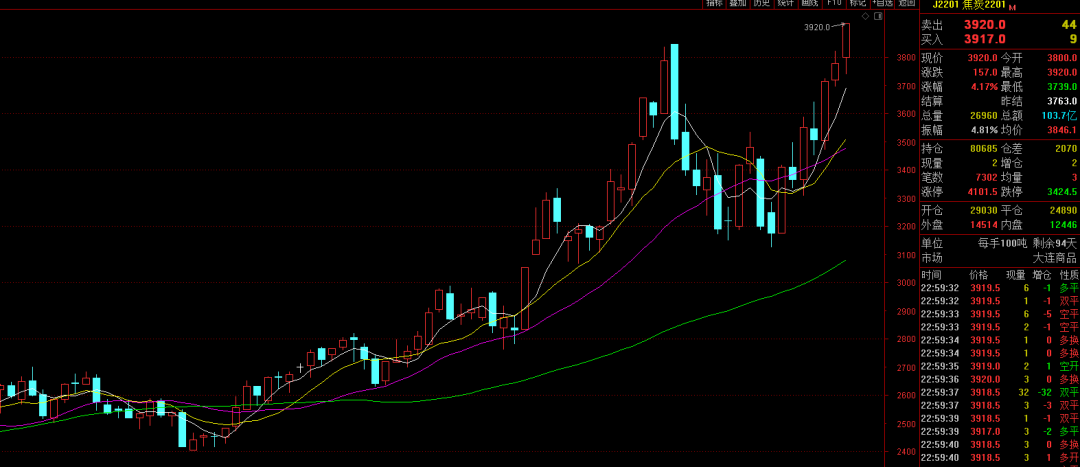The width and height of the screenshot is (1080, 467).
Task: Click the red M marker beside 焦炭2201
Action: [x=1012, y=8]
